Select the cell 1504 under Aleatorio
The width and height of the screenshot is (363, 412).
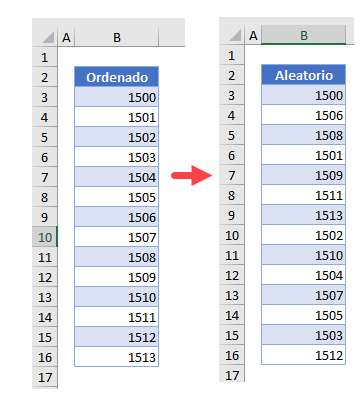[x=304, y=275]
